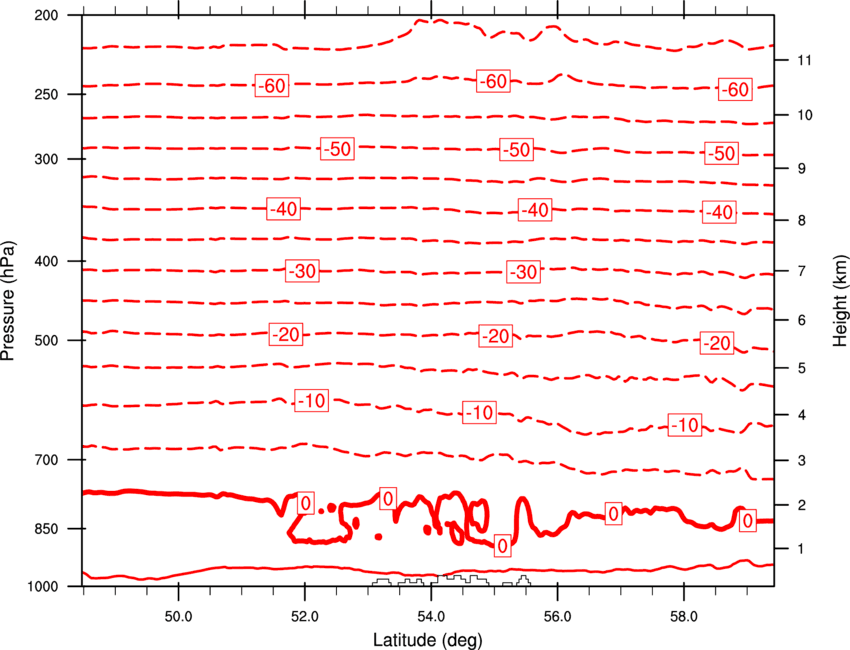This screenshot has height=650, width=850.
Task: Click the 56.0 latitude tick label
Action: [557, 617]
